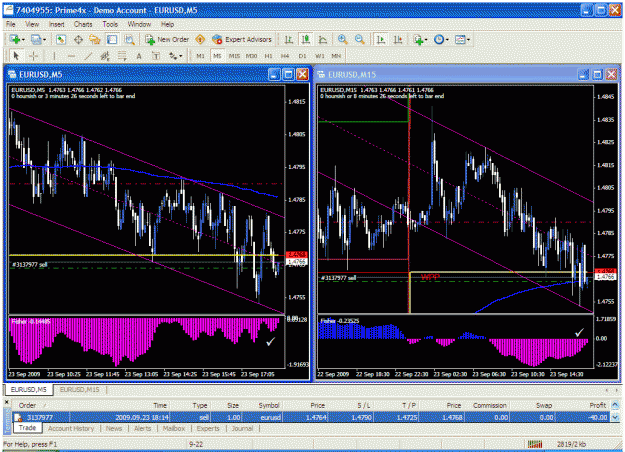Click the New Order button

pos(167,39)
